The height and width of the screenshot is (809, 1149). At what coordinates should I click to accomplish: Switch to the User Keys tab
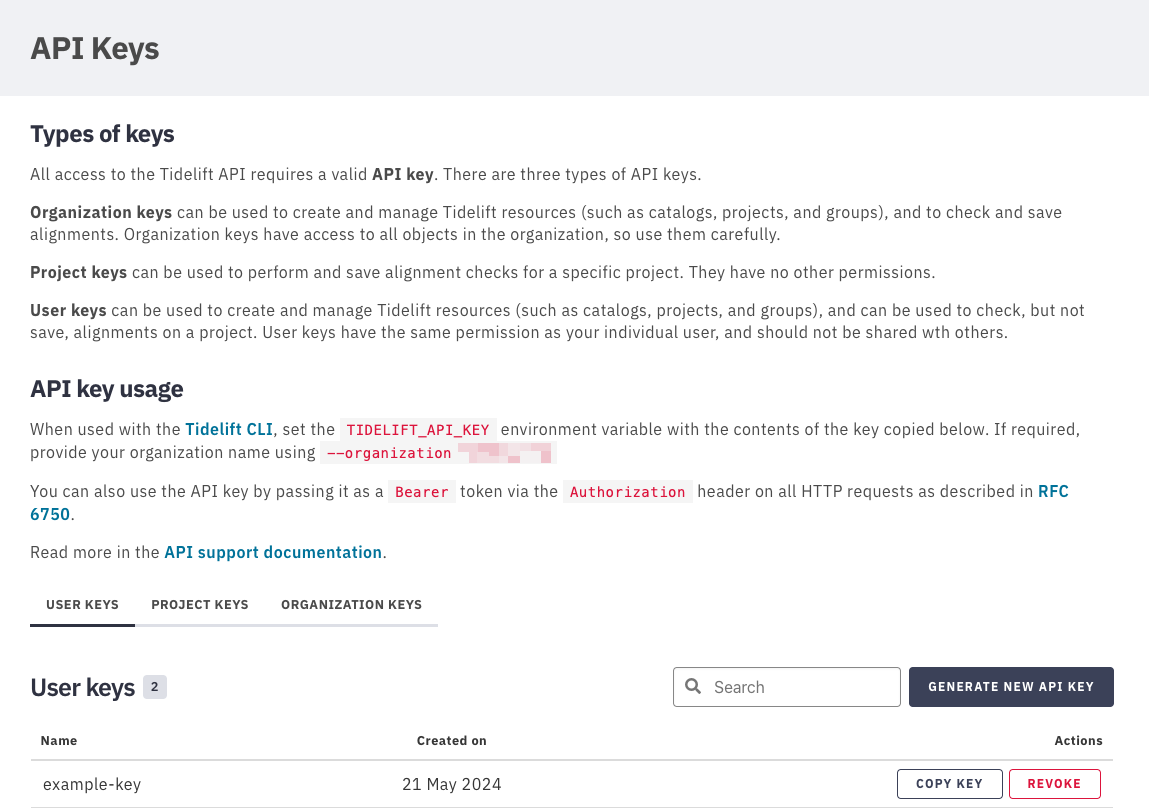pos(82,605)
